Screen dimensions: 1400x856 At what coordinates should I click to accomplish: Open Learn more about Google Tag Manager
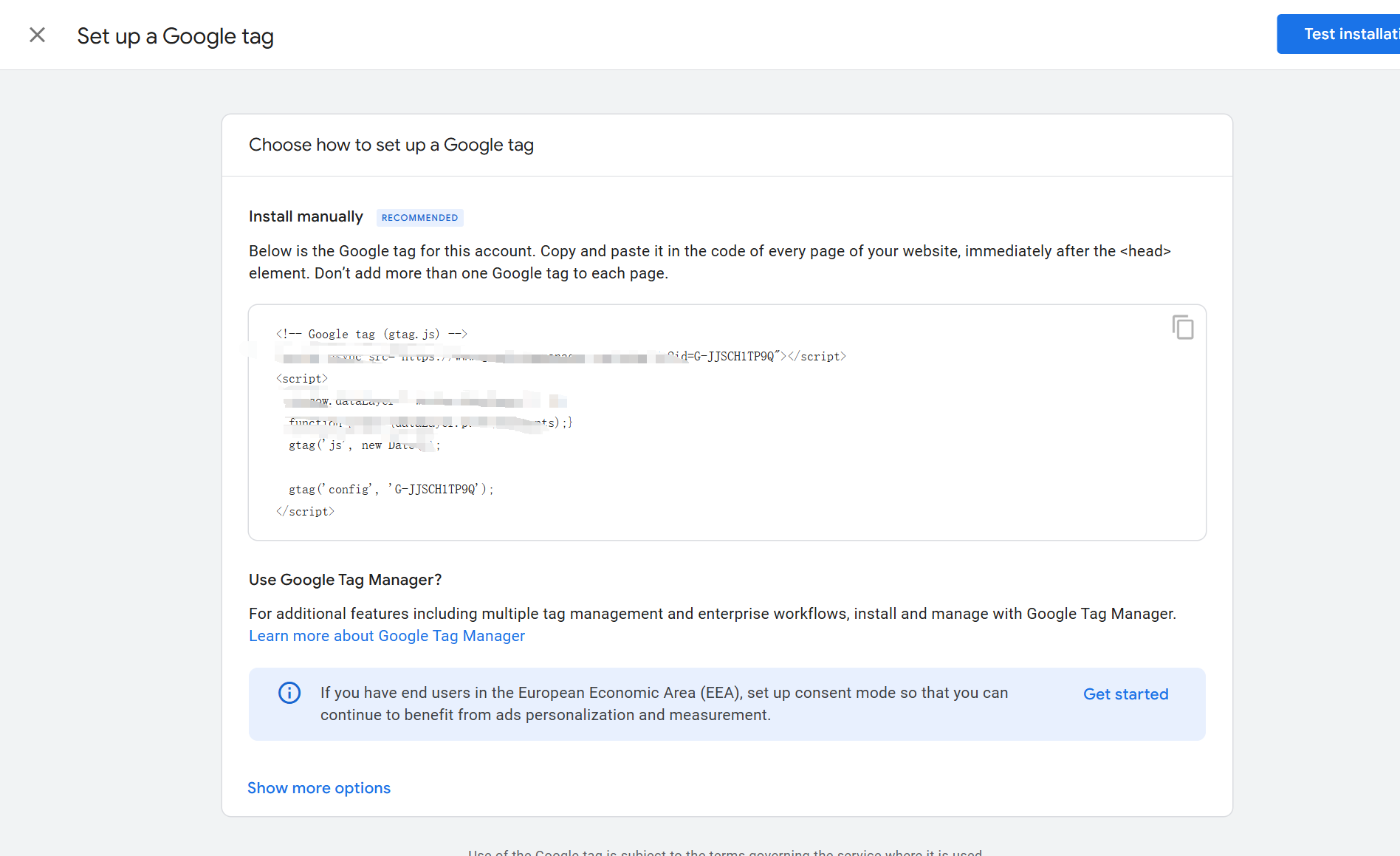pos(386,636)
